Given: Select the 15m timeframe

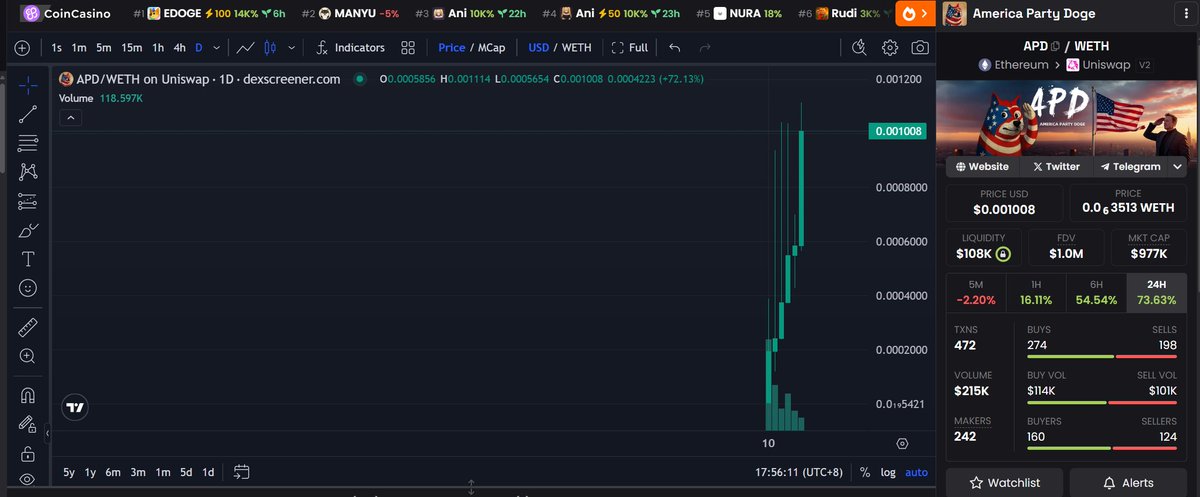Looking at the screenshot, I should 132,47.
